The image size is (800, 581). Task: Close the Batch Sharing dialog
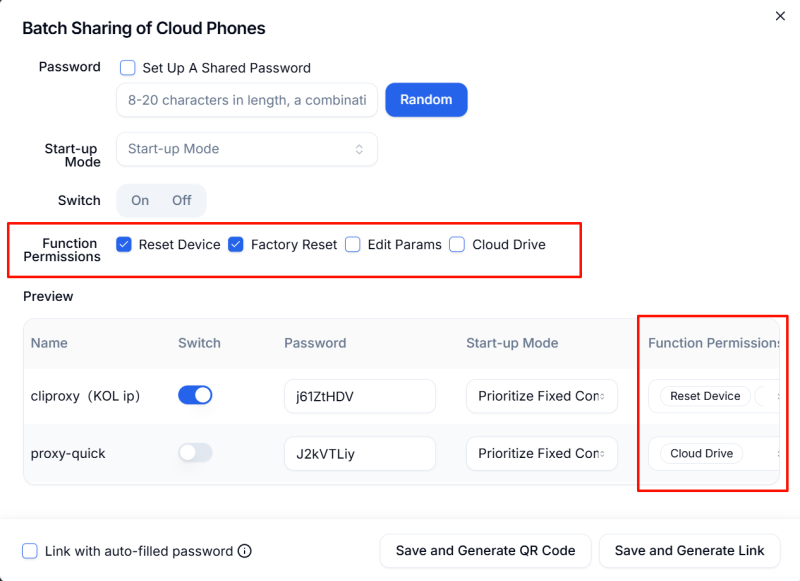780,16
